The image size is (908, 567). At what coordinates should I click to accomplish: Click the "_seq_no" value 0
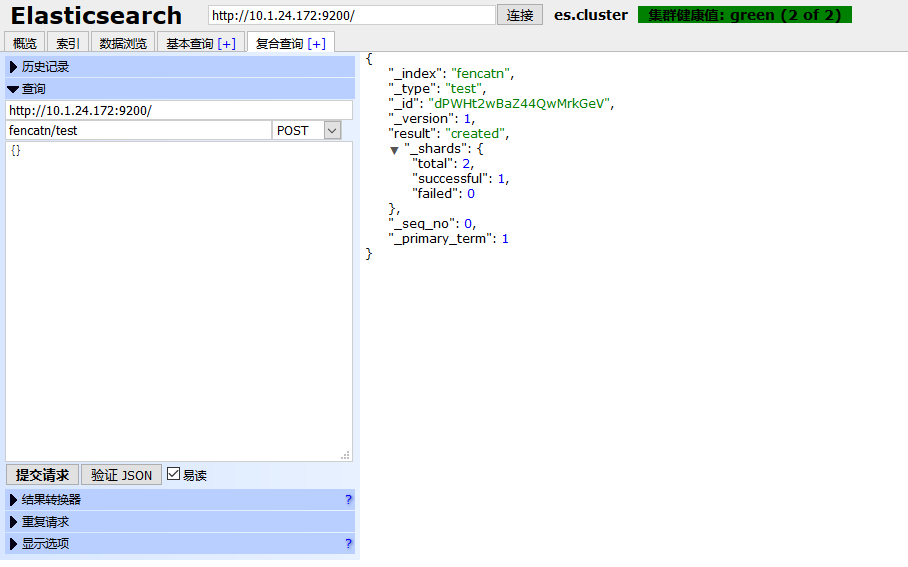coord(468,224)
